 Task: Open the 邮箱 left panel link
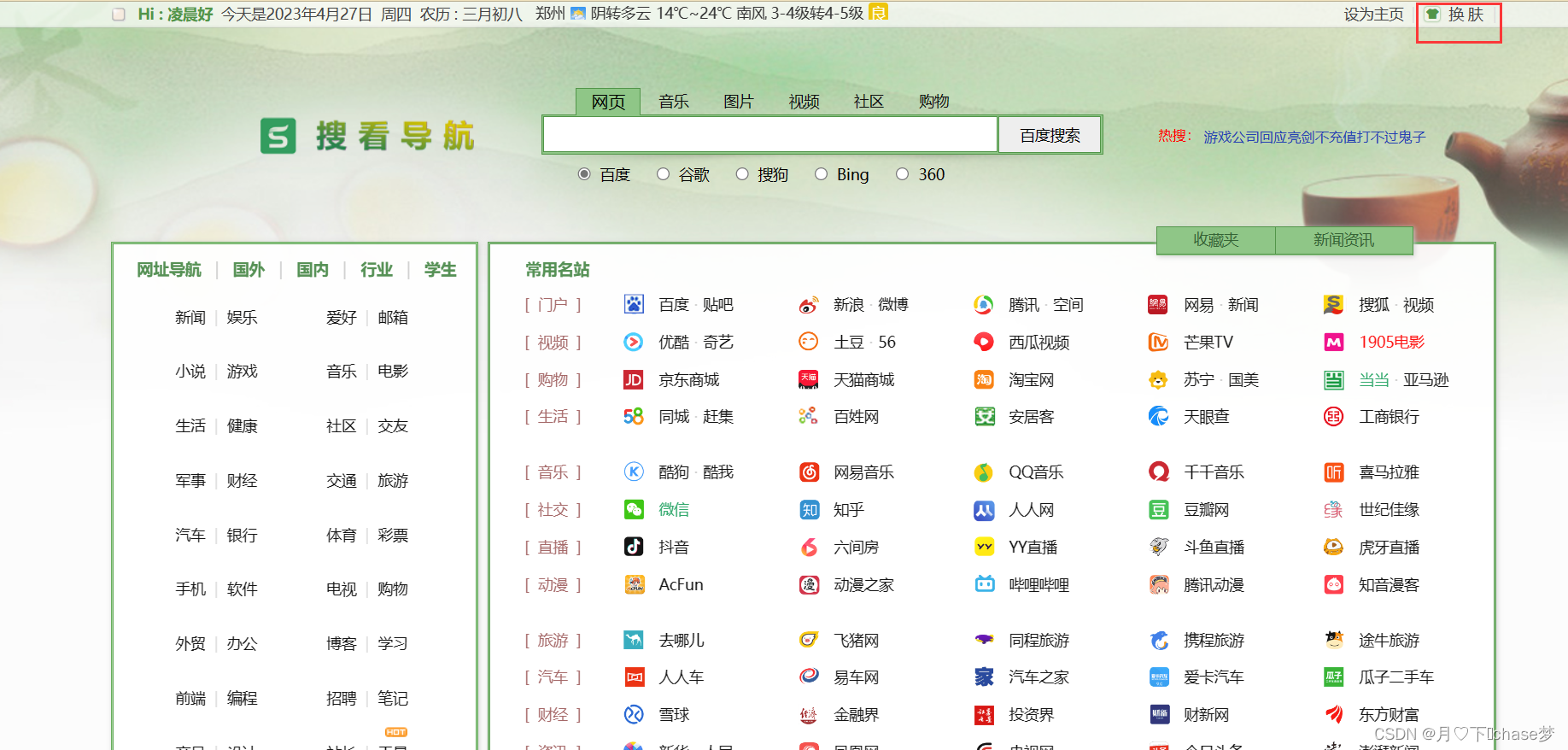tap(393, 317)
